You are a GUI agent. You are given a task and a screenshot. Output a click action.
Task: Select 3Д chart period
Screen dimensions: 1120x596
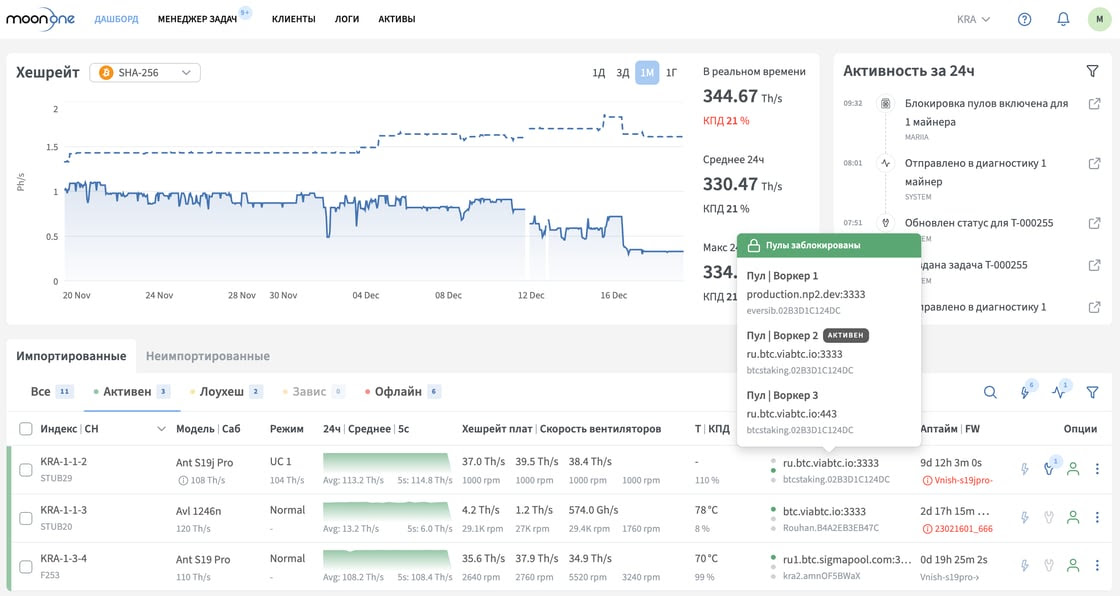point(623,73)
